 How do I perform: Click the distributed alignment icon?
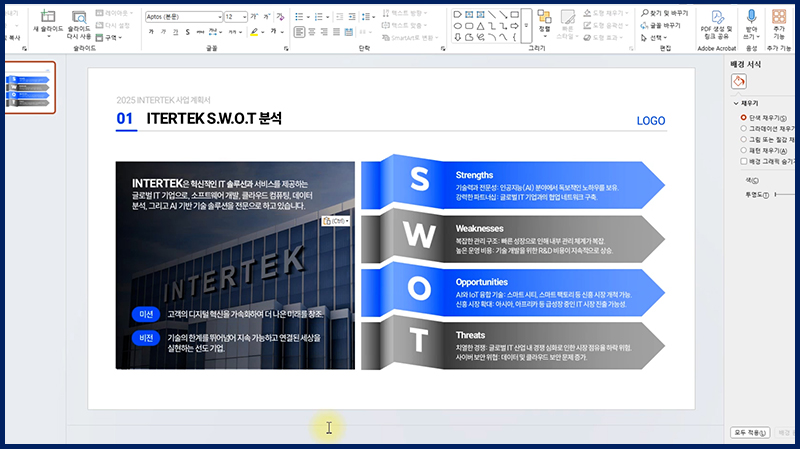(348, 32)
